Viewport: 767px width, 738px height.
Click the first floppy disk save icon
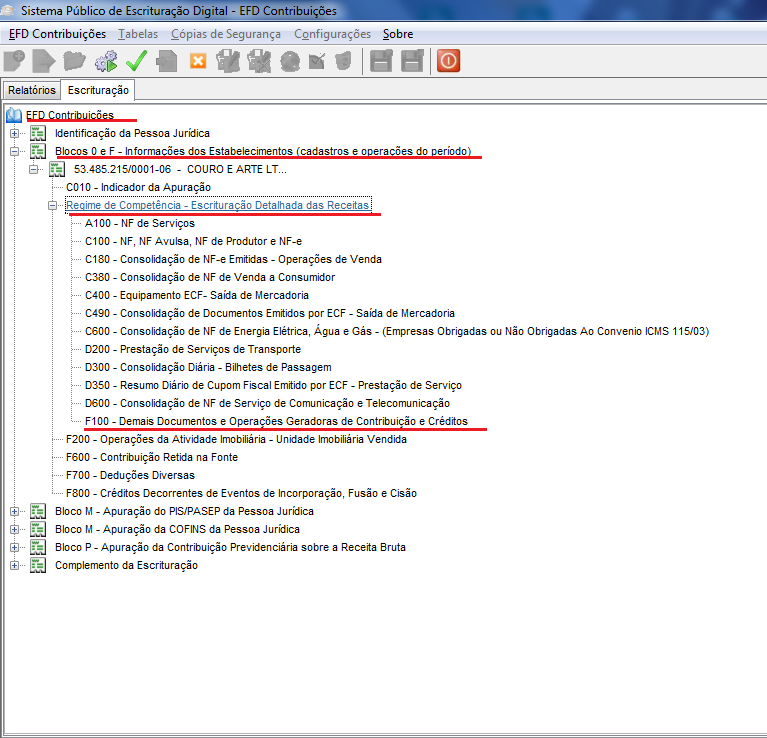coord(380,61)
